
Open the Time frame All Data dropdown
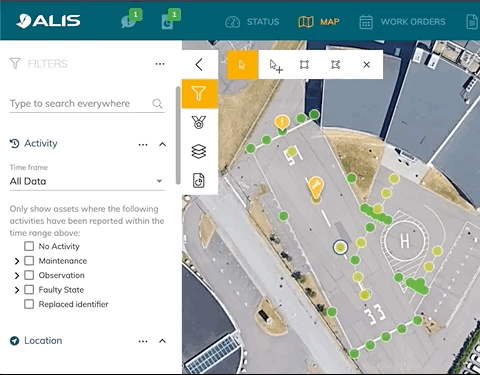point(87,181)
